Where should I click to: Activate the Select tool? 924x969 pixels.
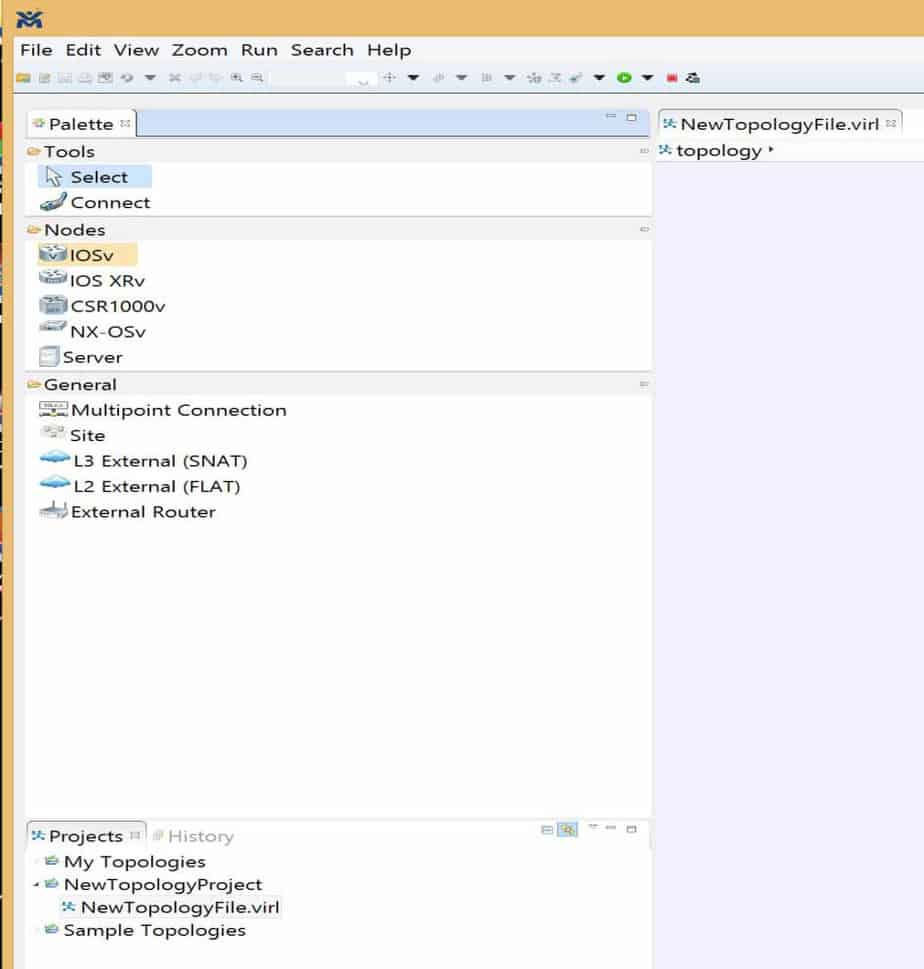[x=95, y=177]
